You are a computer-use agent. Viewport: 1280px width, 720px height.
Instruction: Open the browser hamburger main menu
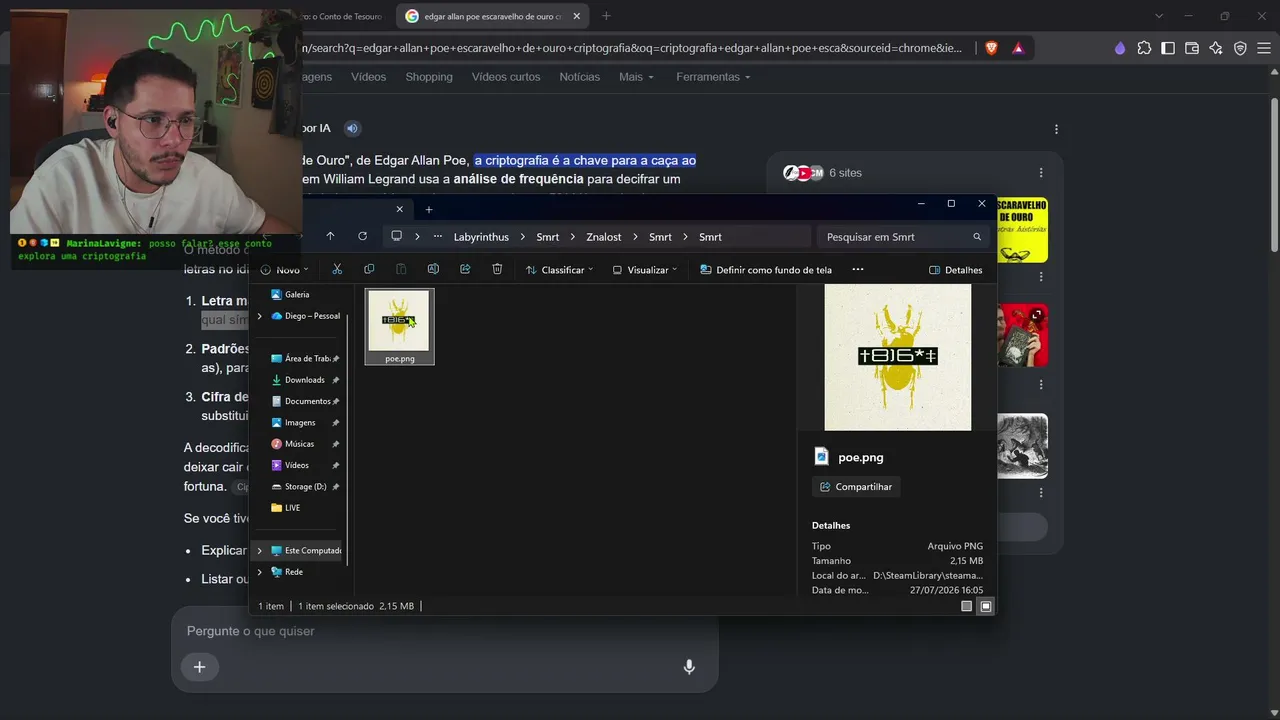[x=1263, y=48]
